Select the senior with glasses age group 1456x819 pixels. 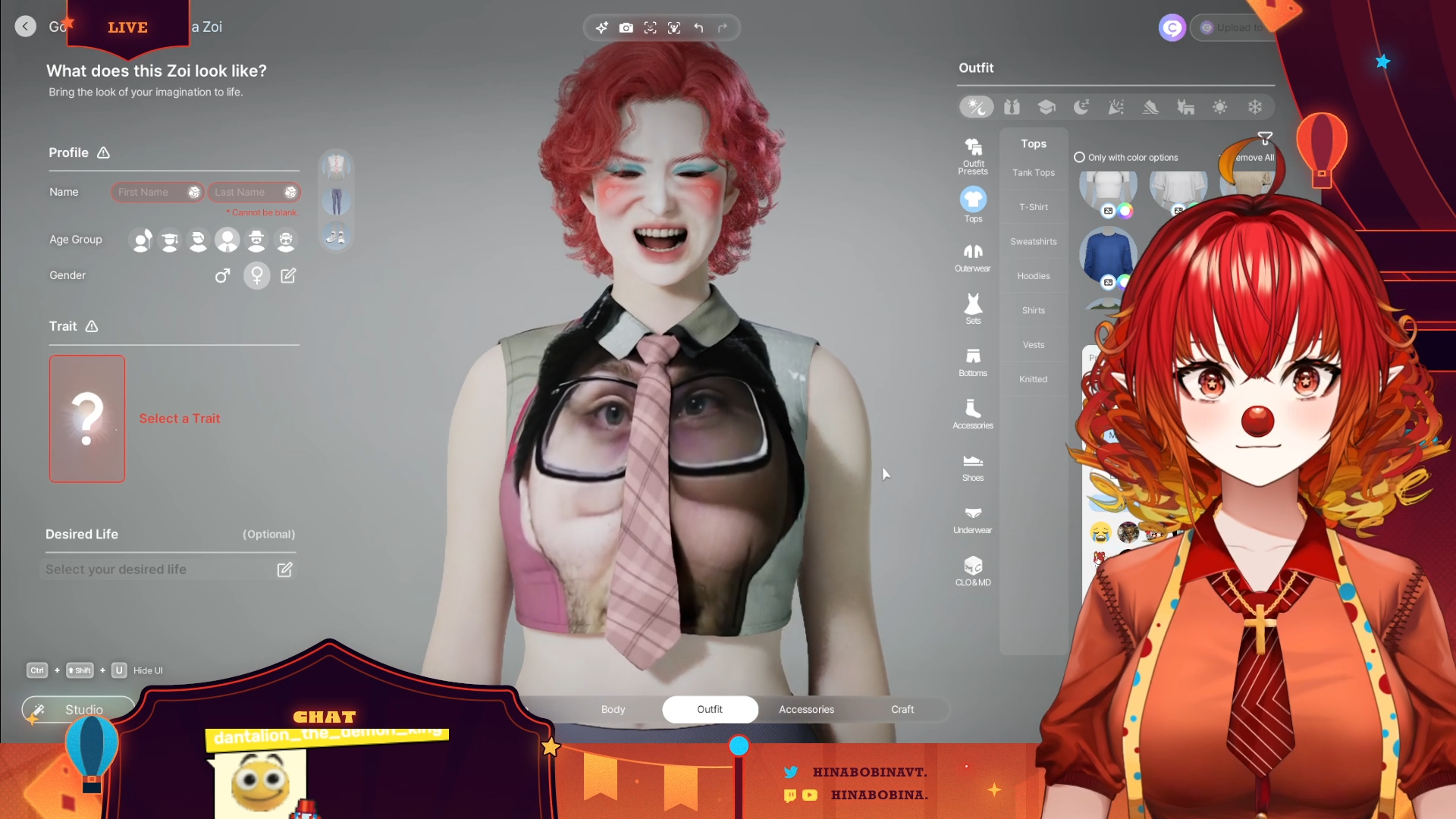286,240
